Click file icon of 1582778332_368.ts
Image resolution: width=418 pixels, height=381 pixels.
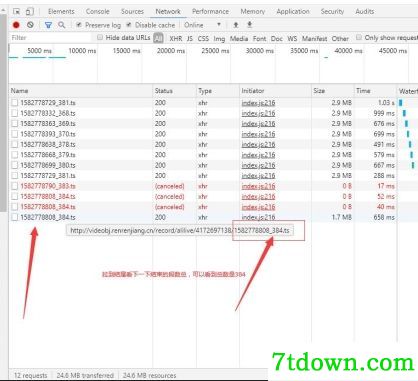click(x=15, y=113)
